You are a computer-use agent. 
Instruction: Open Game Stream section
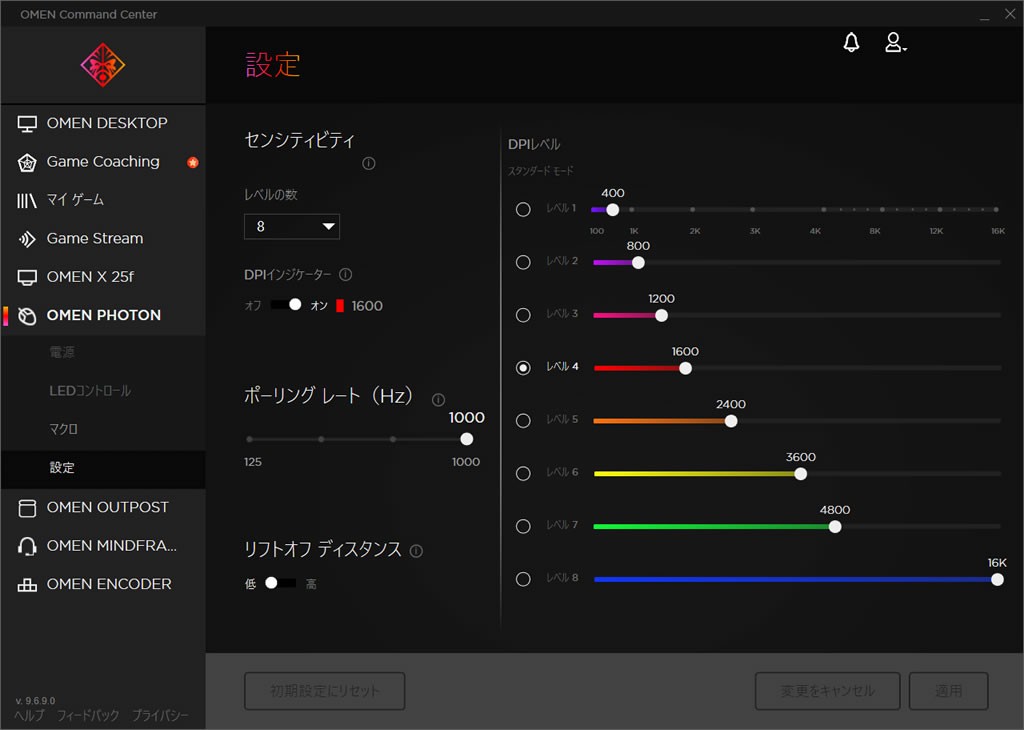pos(103,239)
